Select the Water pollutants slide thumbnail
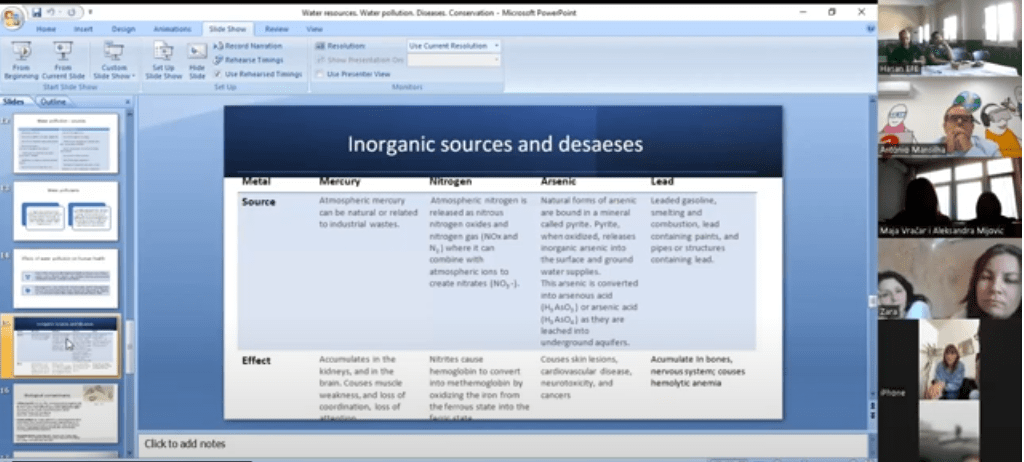This screenshot has width=1024, height=462. click(65, 211)
